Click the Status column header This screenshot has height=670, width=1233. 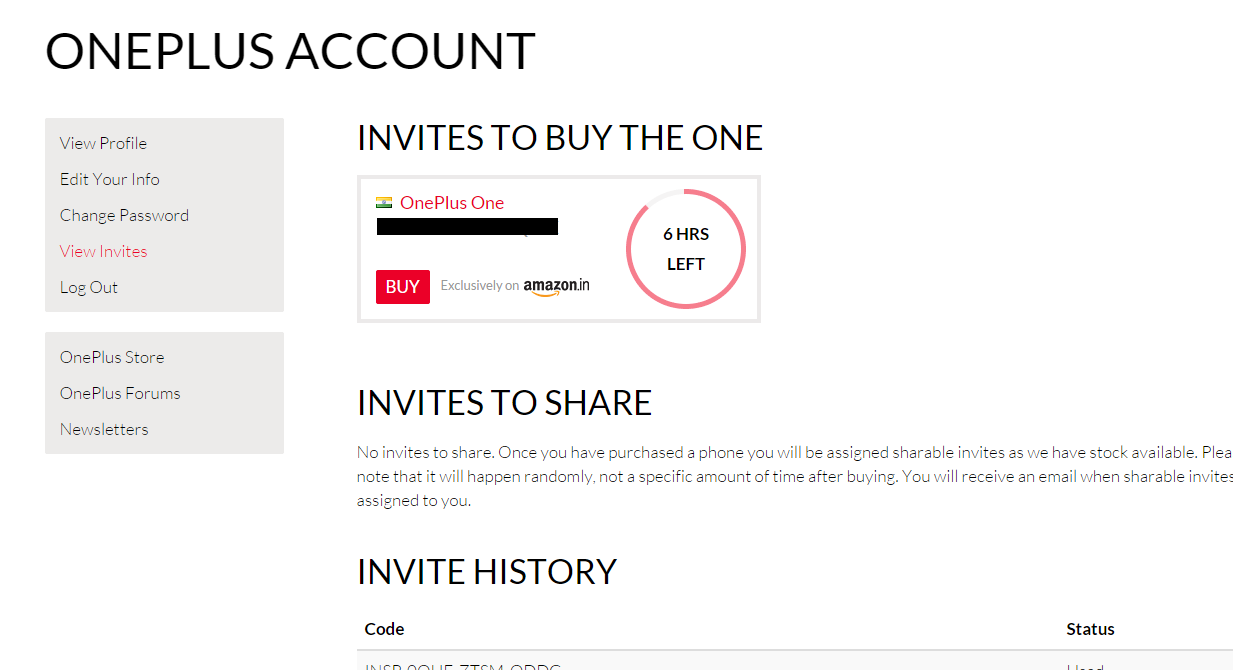(1090, 629)
